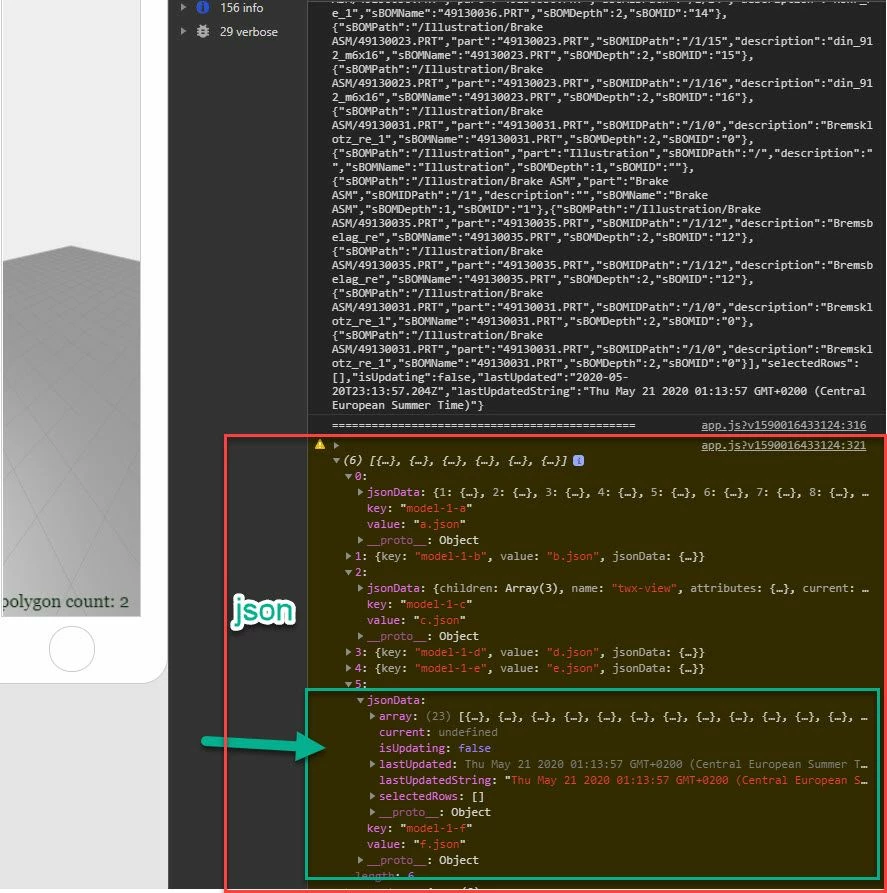The height and width of the screenshot is (893, 887).
Task: Select the key "model-1-c" text
Action: point(436,604)
